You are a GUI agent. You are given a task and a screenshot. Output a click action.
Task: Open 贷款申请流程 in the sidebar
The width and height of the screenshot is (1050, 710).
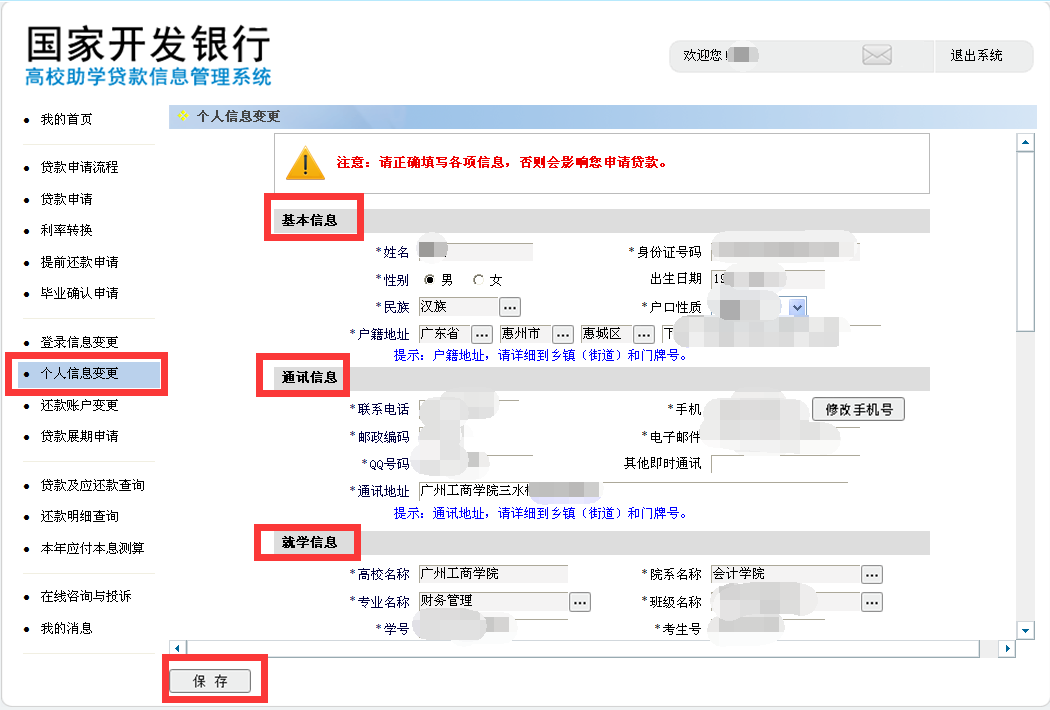pyautogui.click(x=79, y=168)
